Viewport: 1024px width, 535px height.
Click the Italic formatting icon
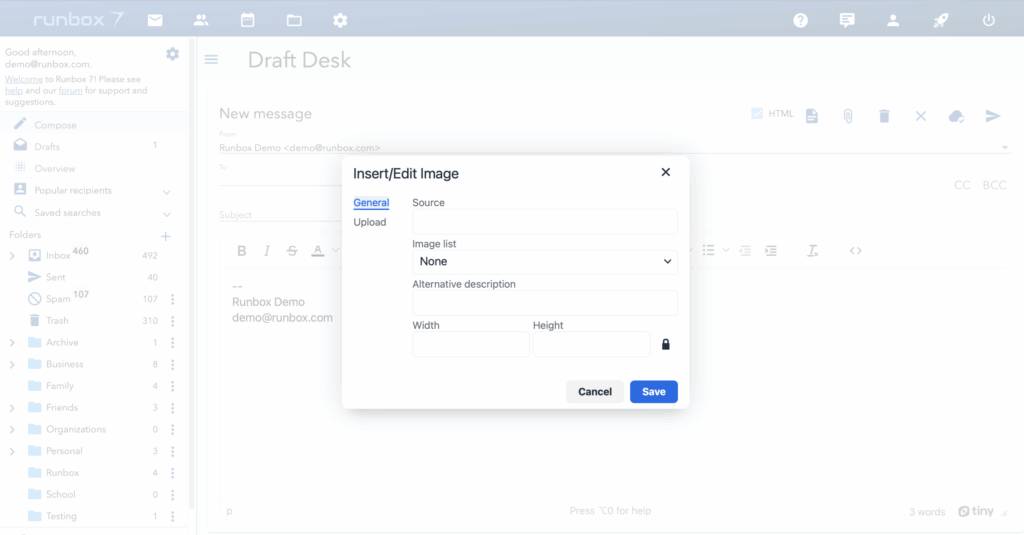266,251
